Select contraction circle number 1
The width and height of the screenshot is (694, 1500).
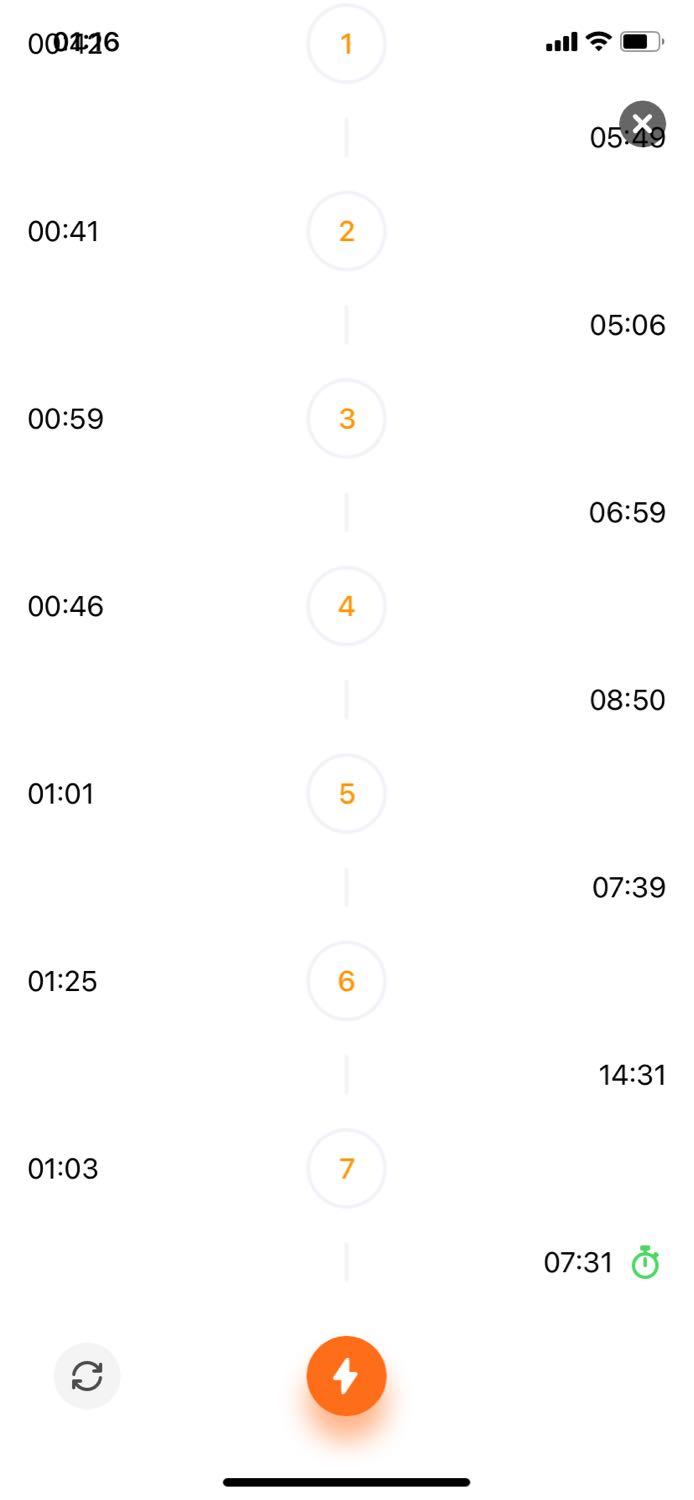pos(346,44)
